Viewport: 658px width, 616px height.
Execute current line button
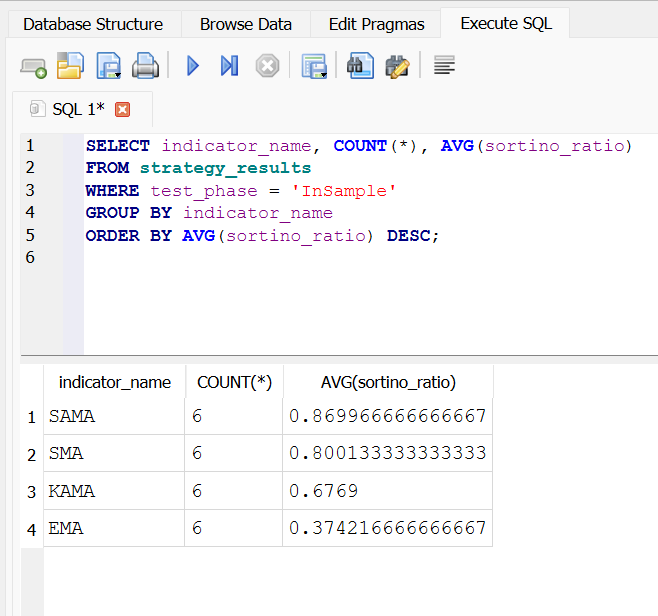tap(230, 66)
